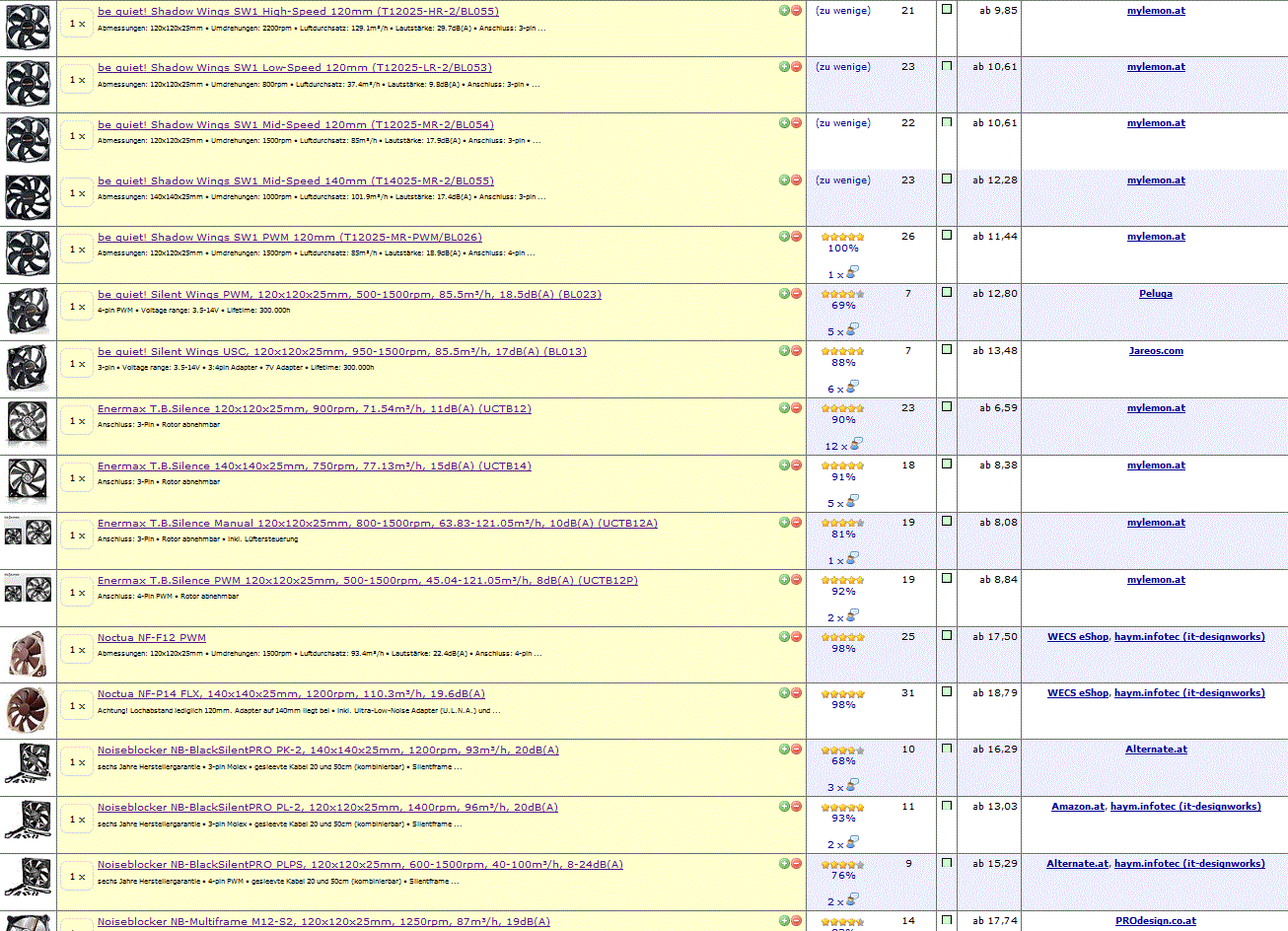Screen dimensions: 1288x931
Task: Click green plus icon for Shadow Wings SW1 Mid-Speed 140mm
Action: coord(784,180)
